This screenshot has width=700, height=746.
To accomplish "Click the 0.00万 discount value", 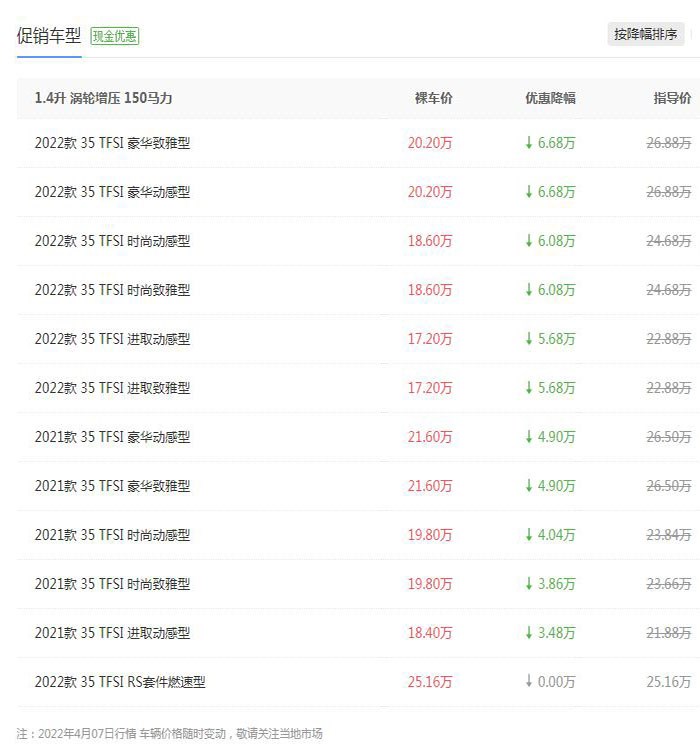I will pos(550,682).
